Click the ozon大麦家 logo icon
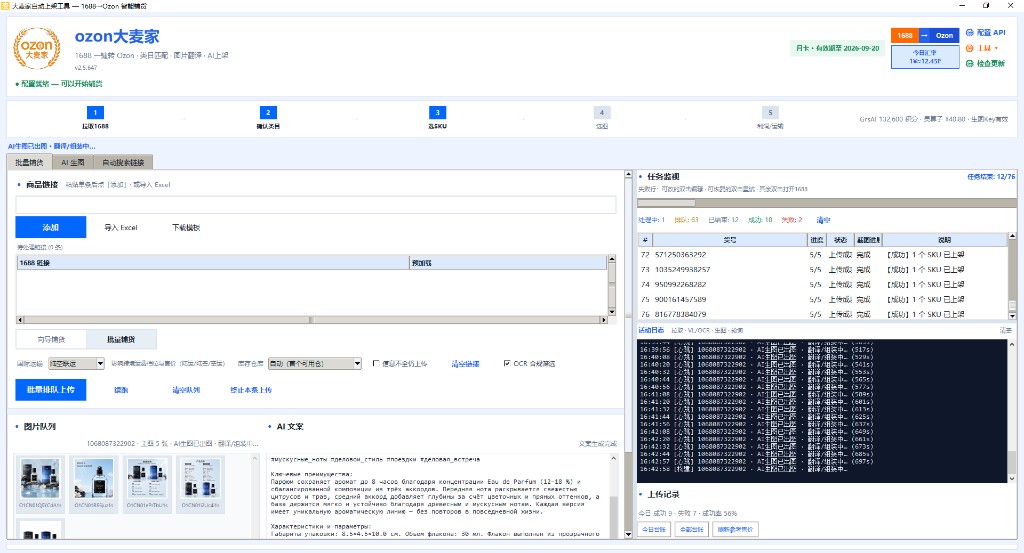Screen dimensions: 1024x553 click(37, 49)
